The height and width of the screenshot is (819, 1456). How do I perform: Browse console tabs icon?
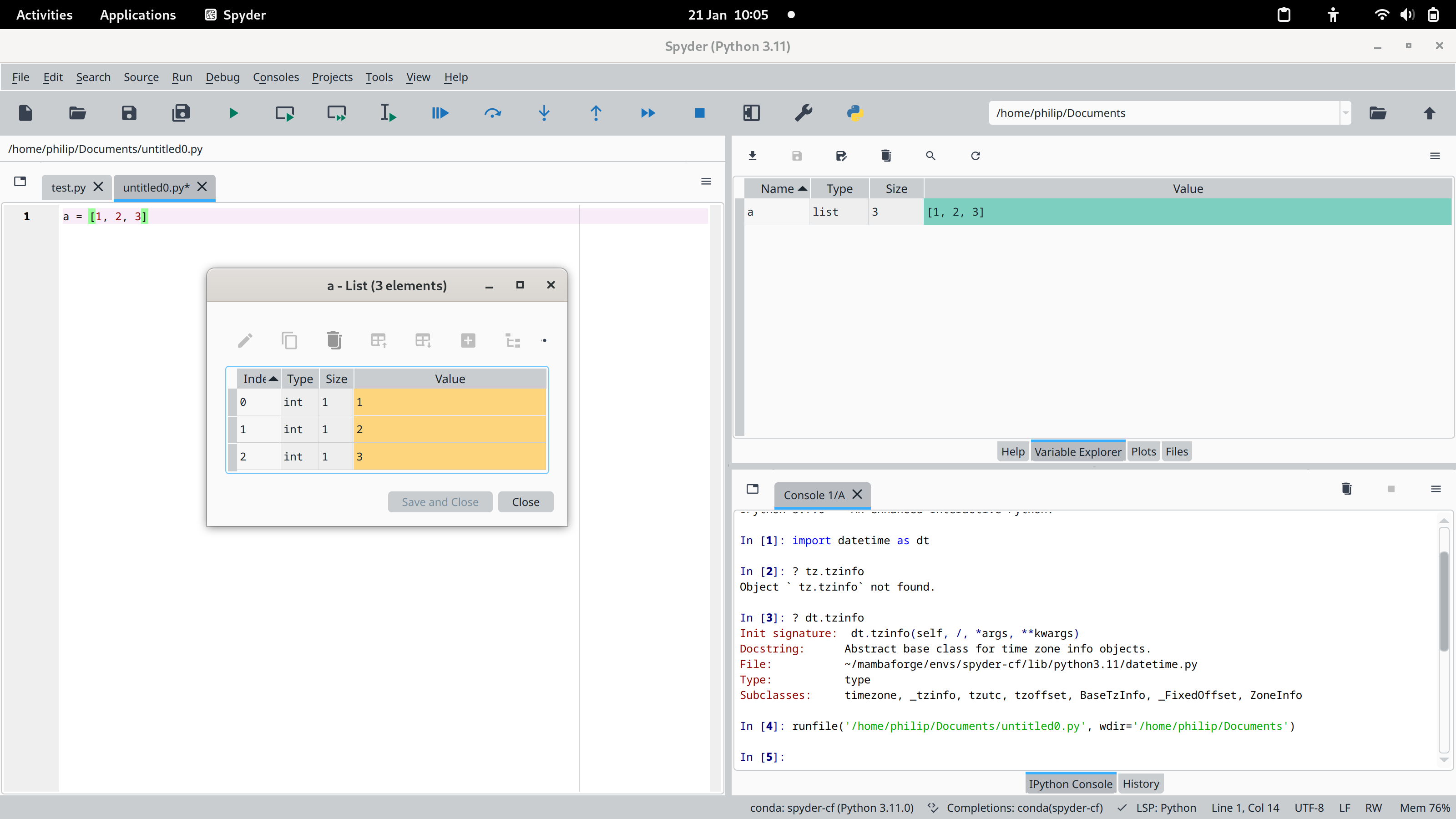coord(752,489)
